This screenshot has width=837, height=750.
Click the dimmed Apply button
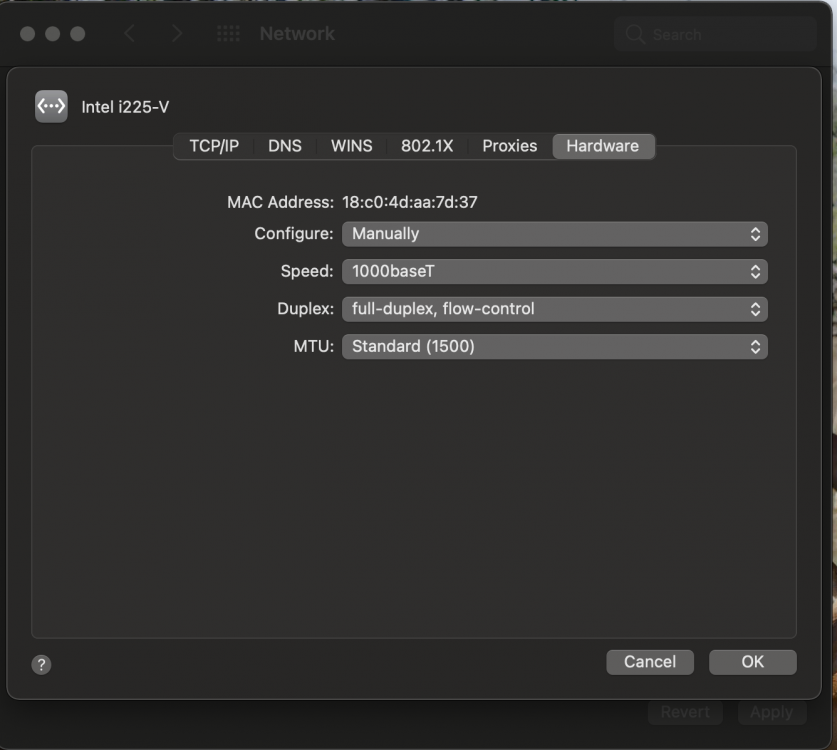[772, 712]
